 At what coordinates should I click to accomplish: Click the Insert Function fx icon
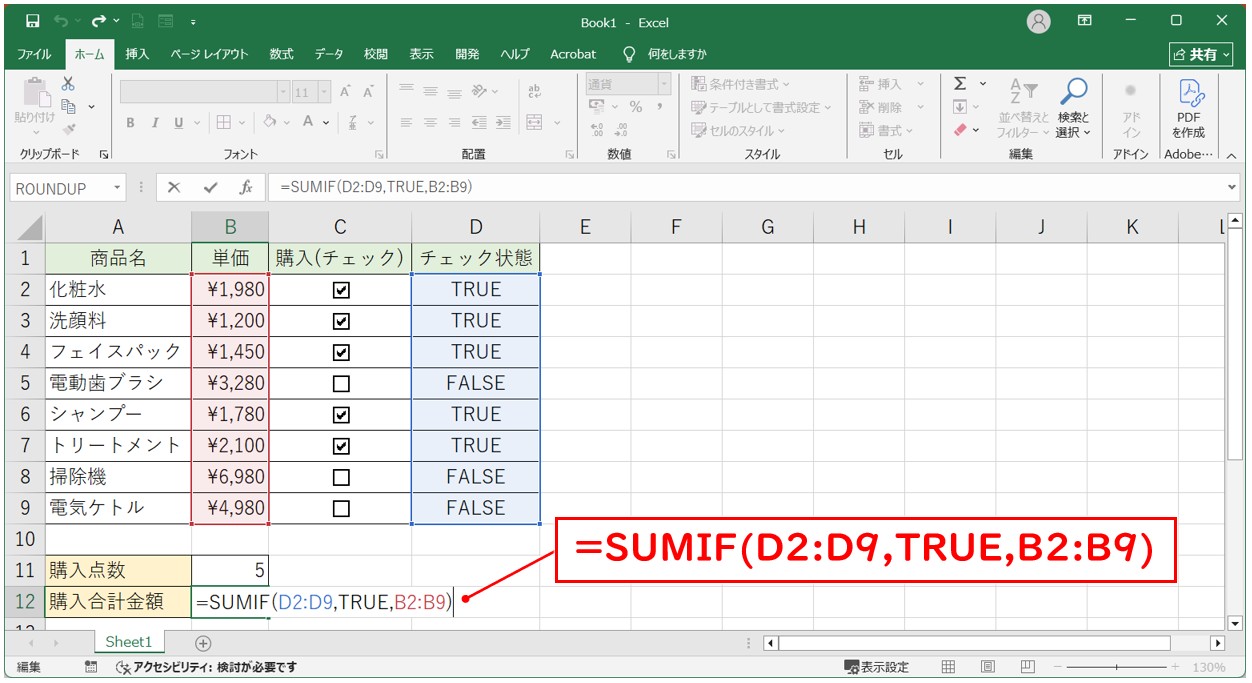[x=245, y=187]
